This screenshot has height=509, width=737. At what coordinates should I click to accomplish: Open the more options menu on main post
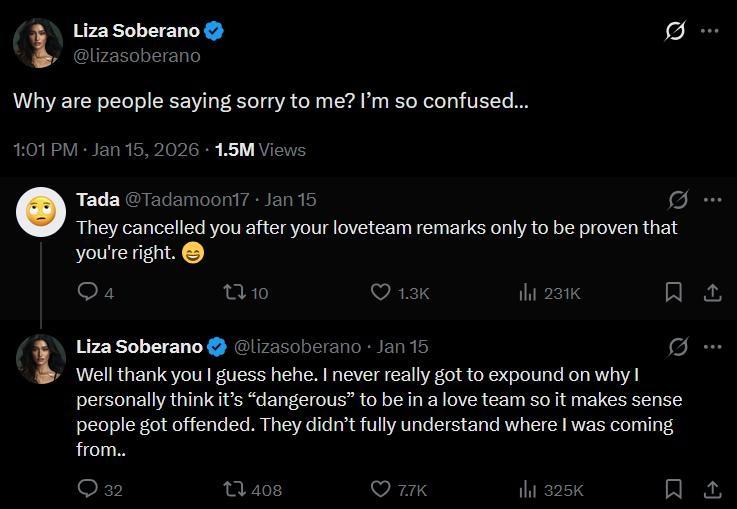point(710,31)
